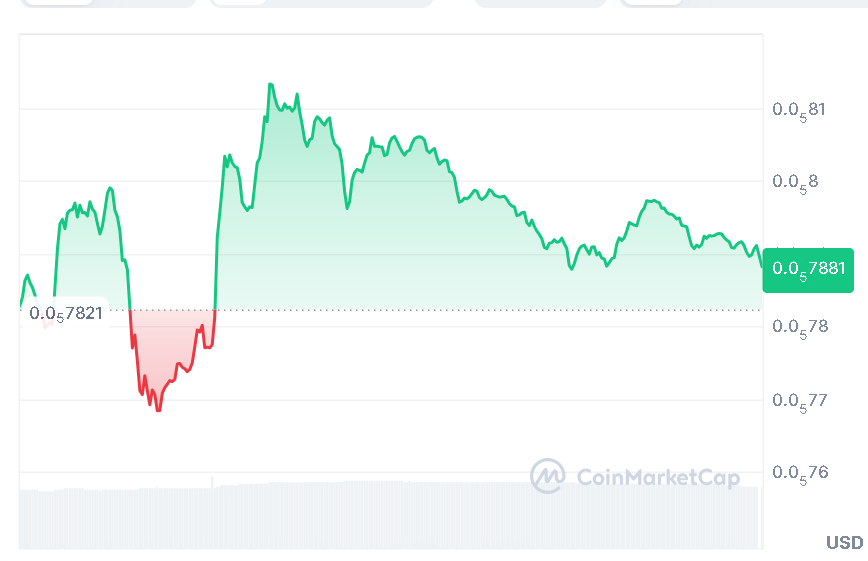Open the CoinMarketCap watermark text link
This screenshot has height=561, width=868.
coord(658,477)
